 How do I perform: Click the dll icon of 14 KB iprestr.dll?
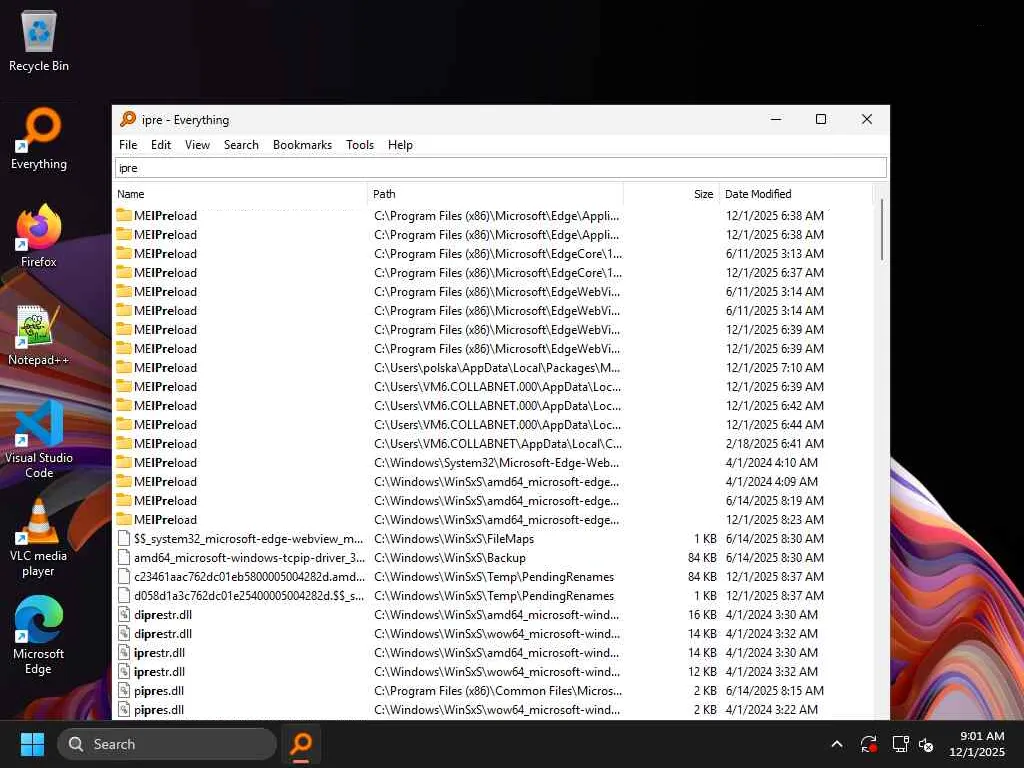pos(124,652)
